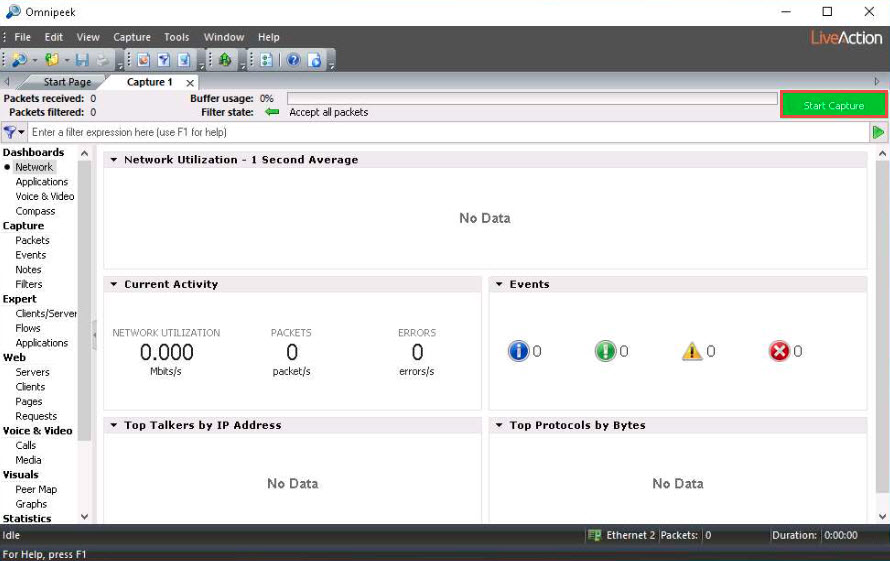Open Peer Map under Visuals
890x561 pixels.
(x=36, y=489)
